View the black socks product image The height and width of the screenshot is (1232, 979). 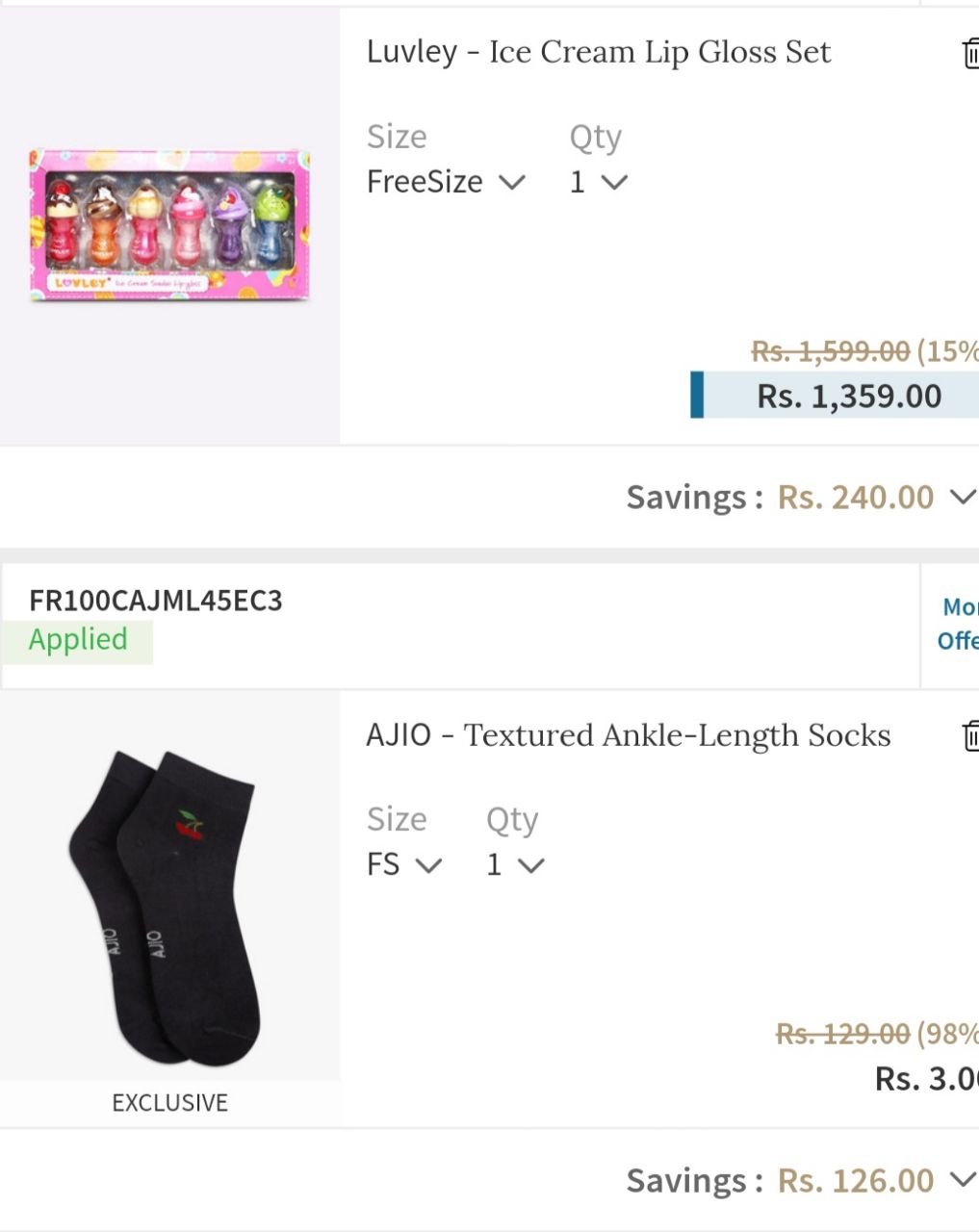click(169, 907)
